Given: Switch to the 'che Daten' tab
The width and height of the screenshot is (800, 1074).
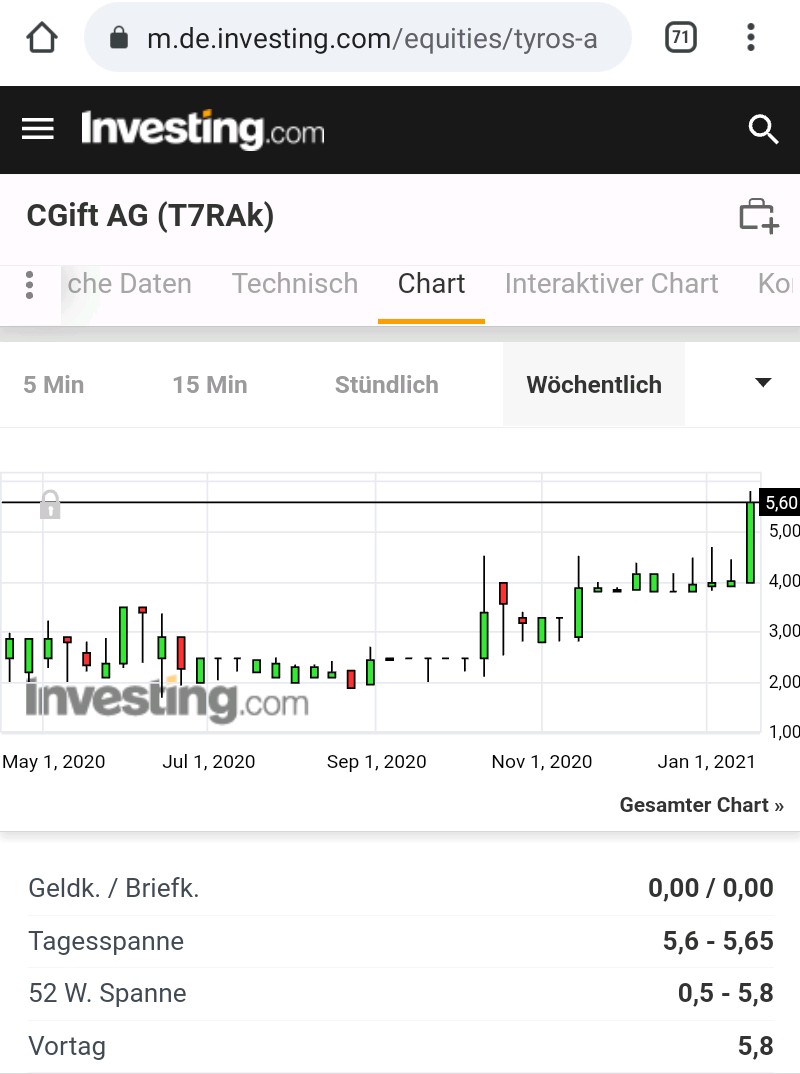Looking at the screenshot, I should pos(129,284).
